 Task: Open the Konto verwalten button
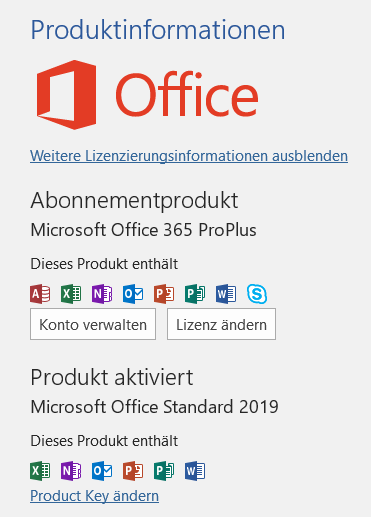(93, 324)
